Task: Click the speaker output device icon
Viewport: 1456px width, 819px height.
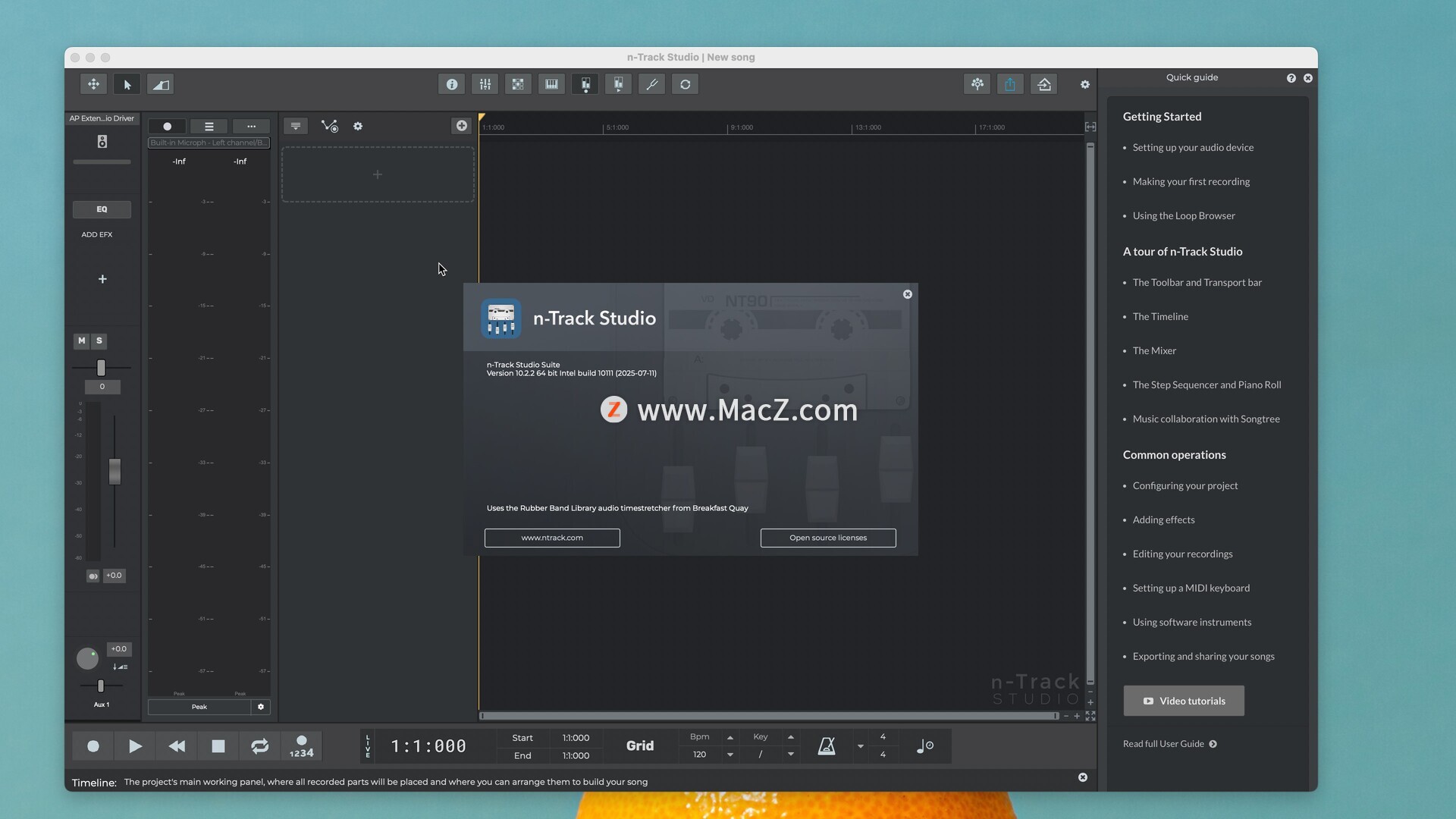Action: pyautogui.click(x=102, y=142)
